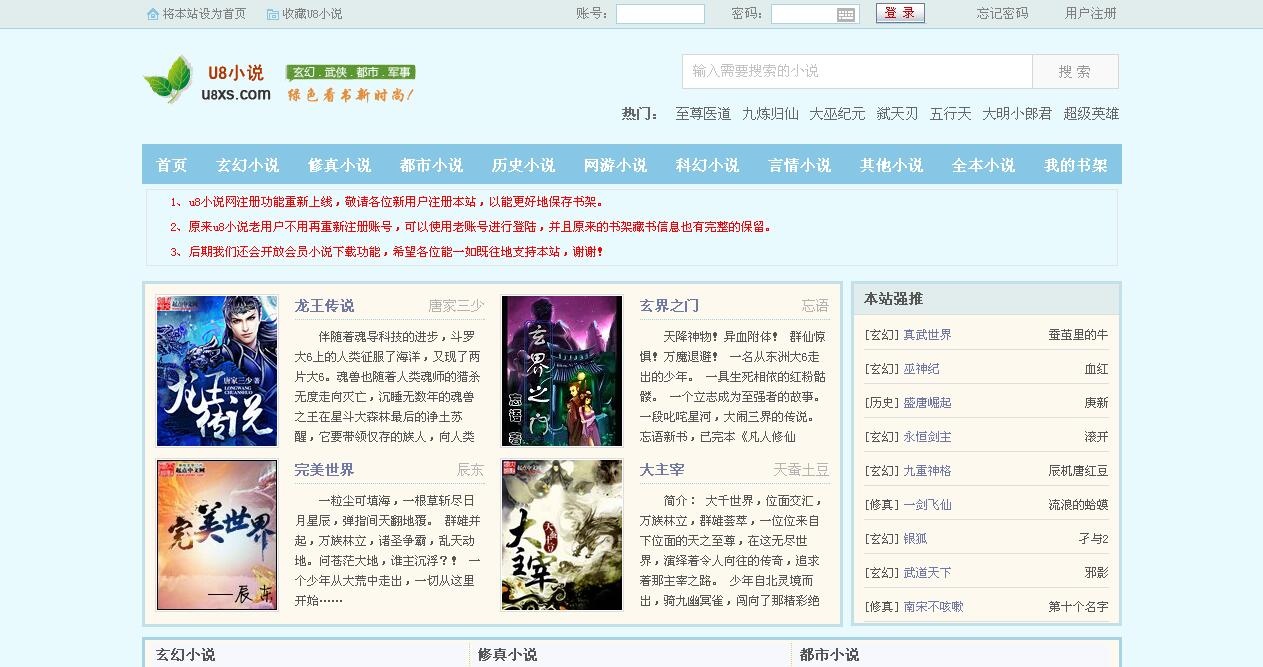Viewport: 1263px width, 667px height.
Task: Focus the 账号 account input field
Action: pos(660,14)
